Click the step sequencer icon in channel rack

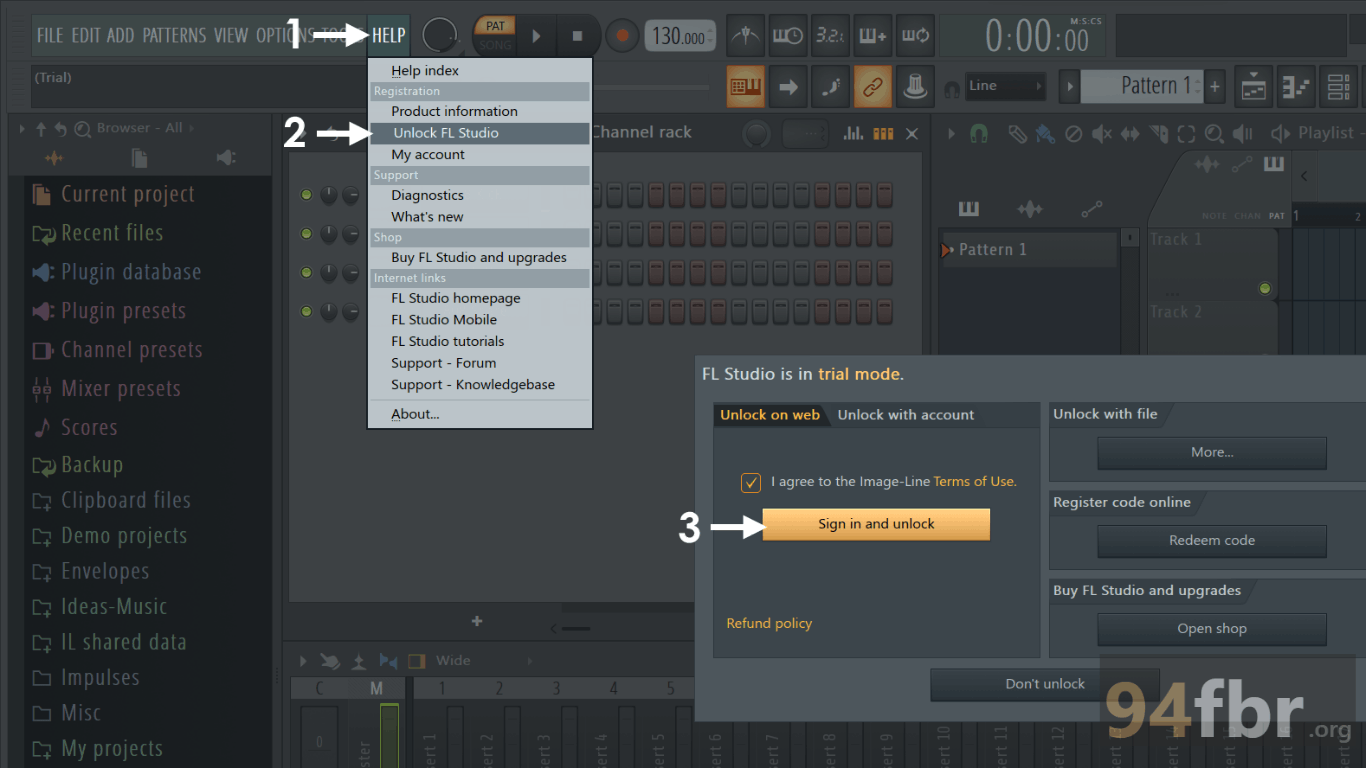[883, 133]
